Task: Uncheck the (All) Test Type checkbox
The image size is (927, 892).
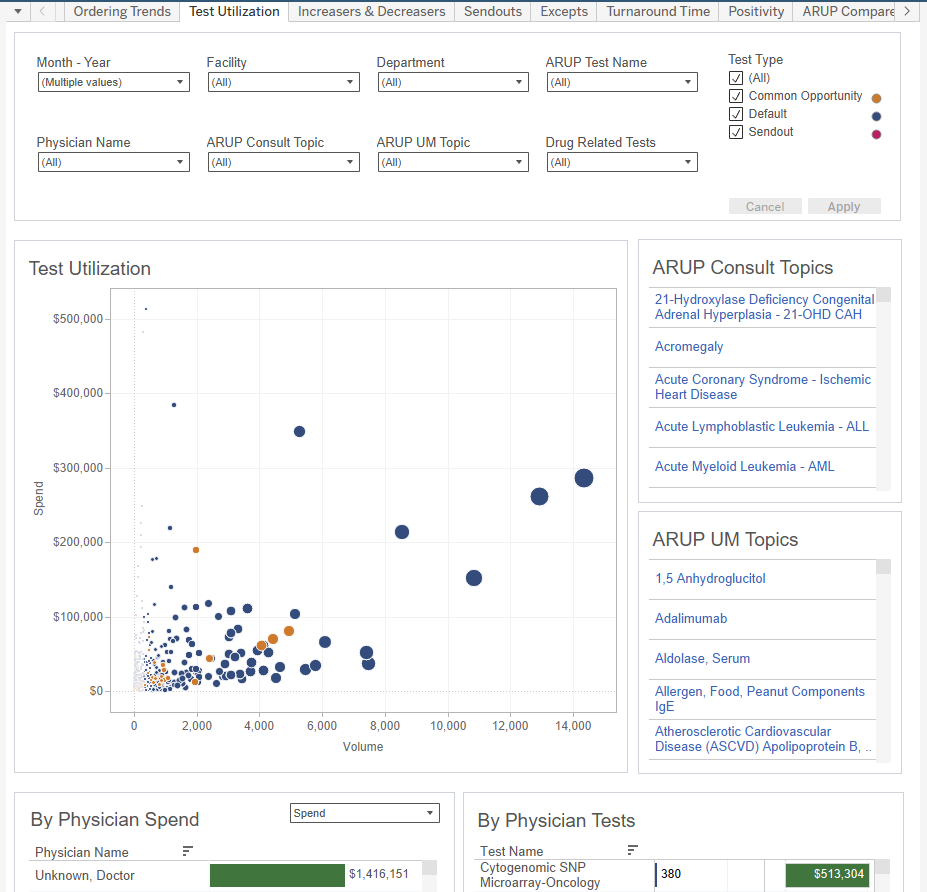Action: pyautogui.click(x=736, y=77)
